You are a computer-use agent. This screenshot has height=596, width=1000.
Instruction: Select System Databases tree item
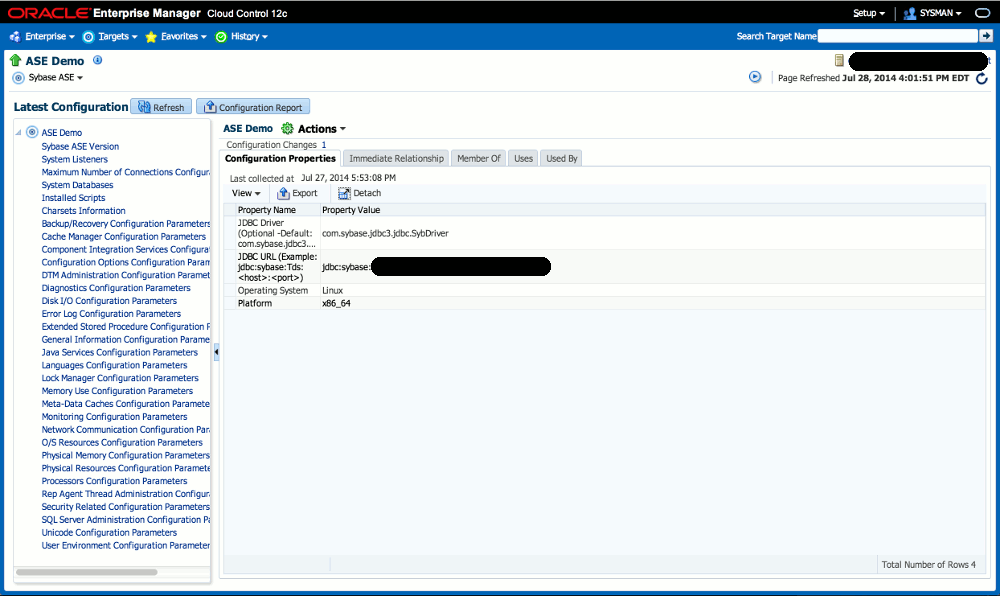tap(77, 185)
